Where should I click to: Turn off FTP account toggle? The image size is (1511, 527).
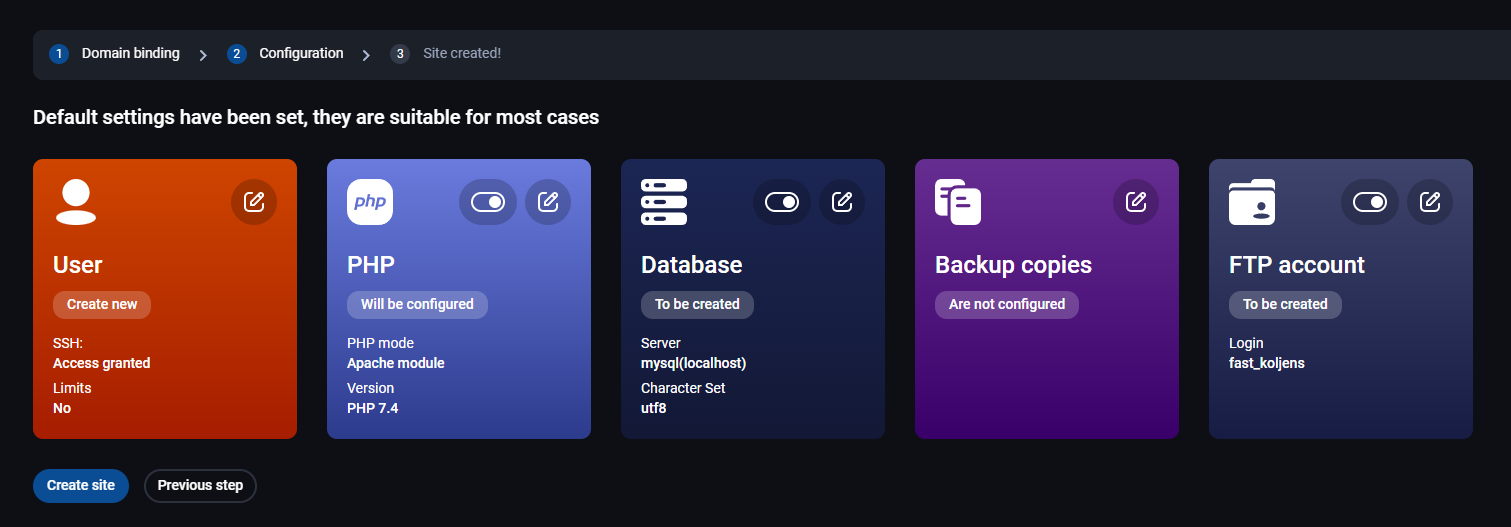pos(1370,202)
